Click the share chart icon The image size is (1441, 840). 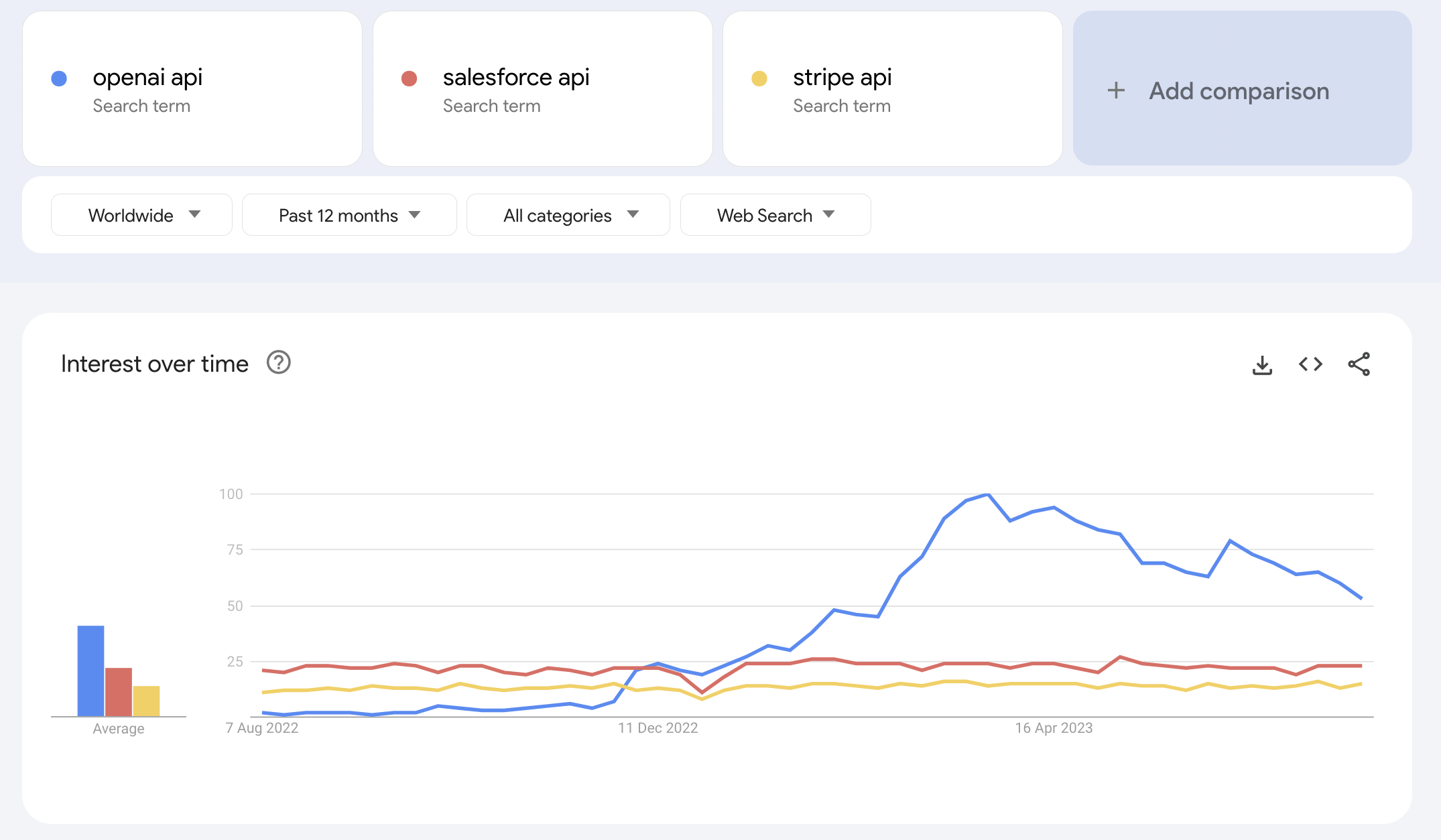[x=1359, y=364]
